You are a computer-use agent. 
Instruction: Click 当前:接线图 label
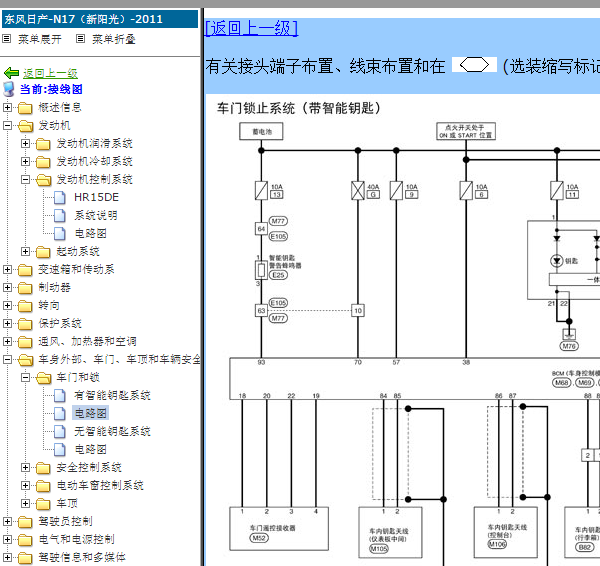[51, 89]
